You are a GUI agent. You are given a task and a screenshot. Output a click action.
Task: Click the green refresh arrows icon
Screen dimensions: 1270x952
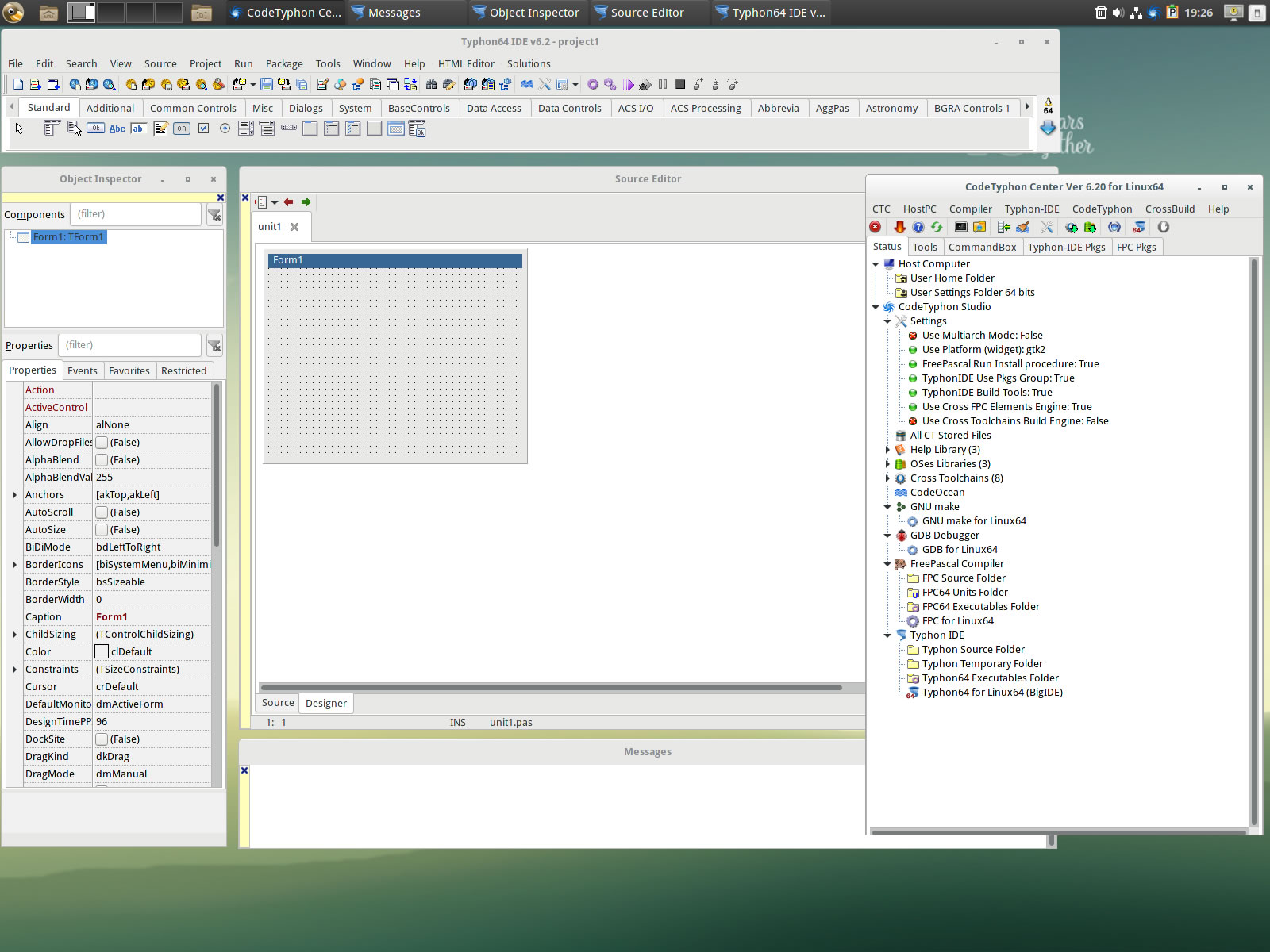(937, 227)
